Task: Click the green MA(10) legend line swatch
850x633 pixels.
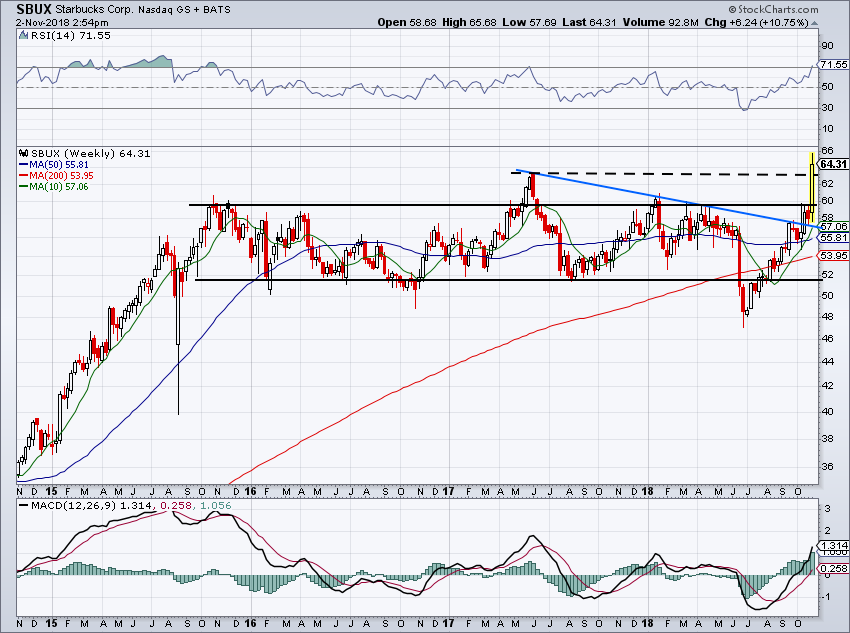Action: 23,186
